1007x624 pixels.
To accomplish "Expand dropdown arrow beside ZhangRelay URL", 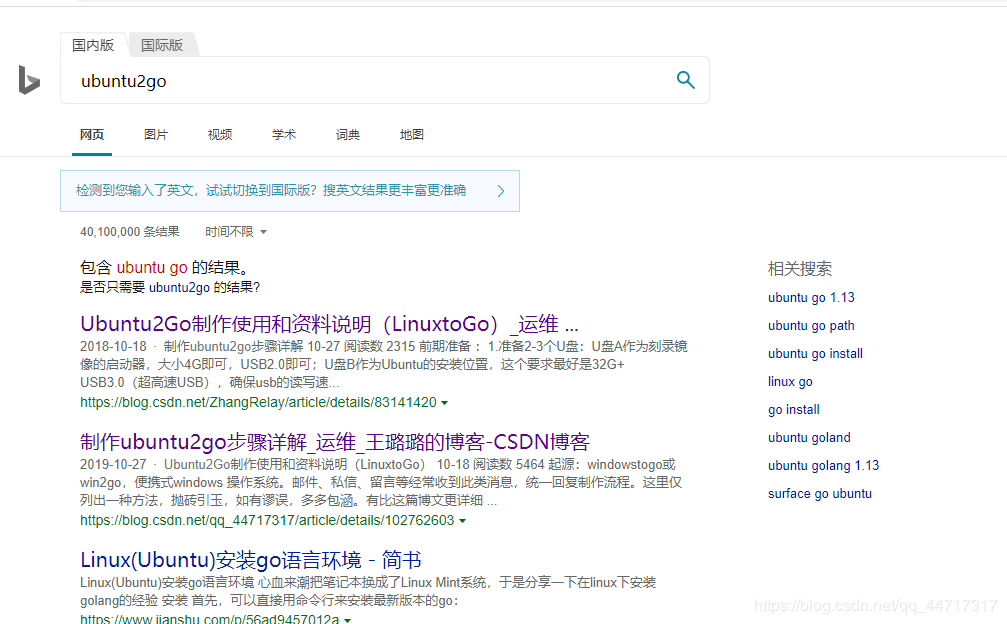I will [x=444, y=403].
